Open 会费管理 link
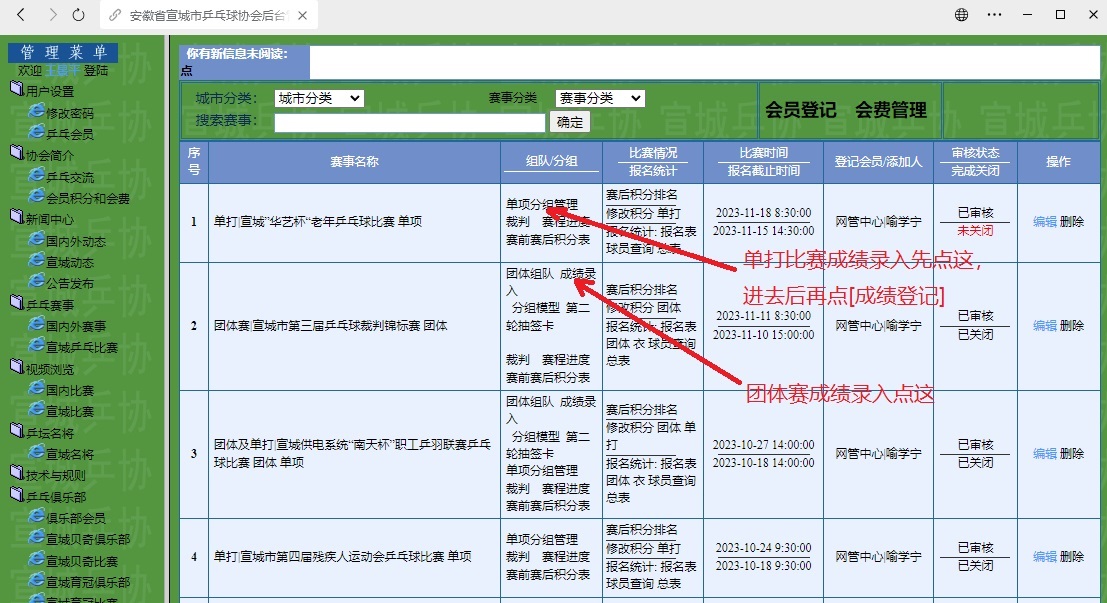The image size is (1107, 603). [891, 111]
